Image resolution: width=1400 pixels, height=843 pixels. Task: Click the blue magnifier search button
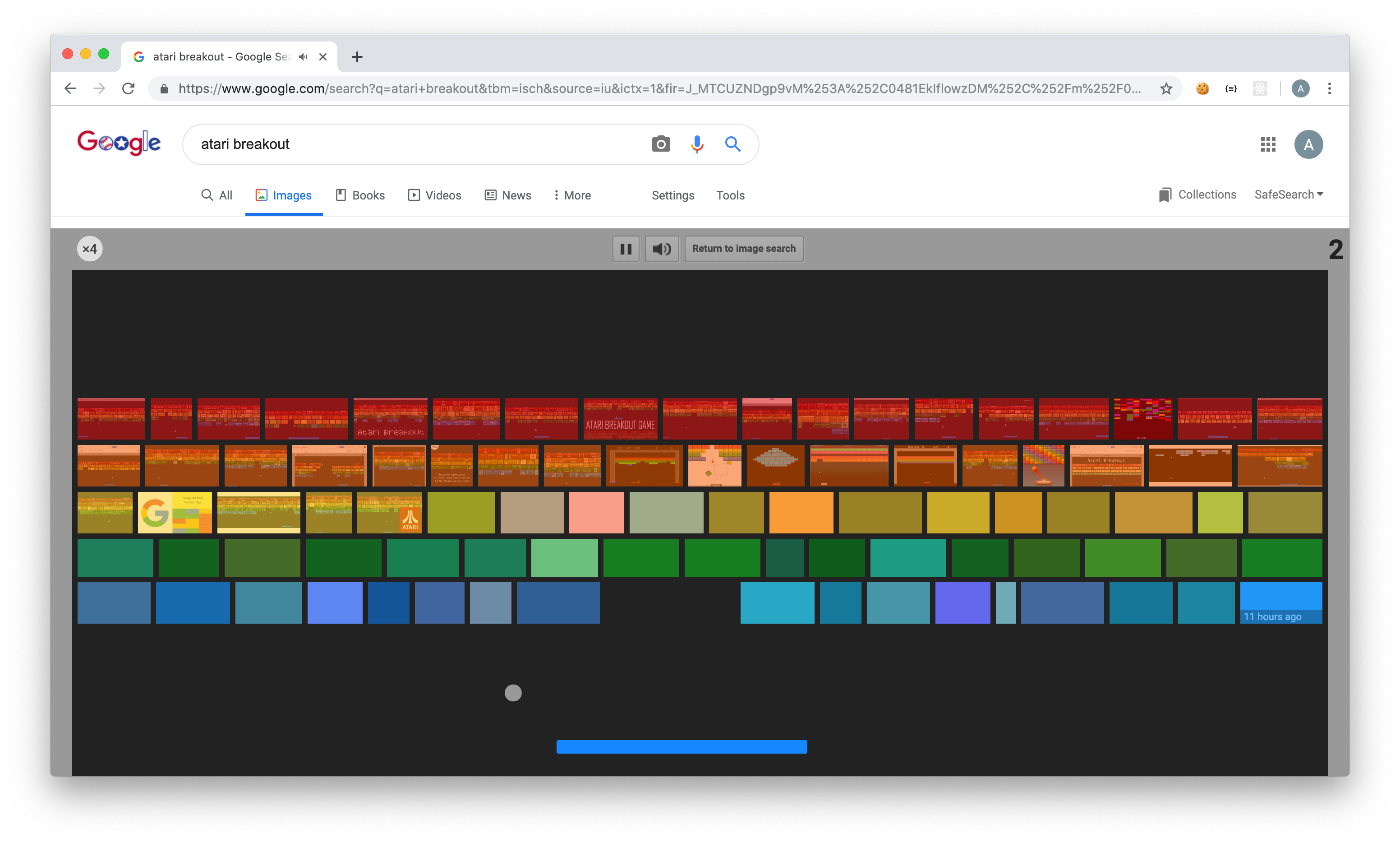[732, 144]
